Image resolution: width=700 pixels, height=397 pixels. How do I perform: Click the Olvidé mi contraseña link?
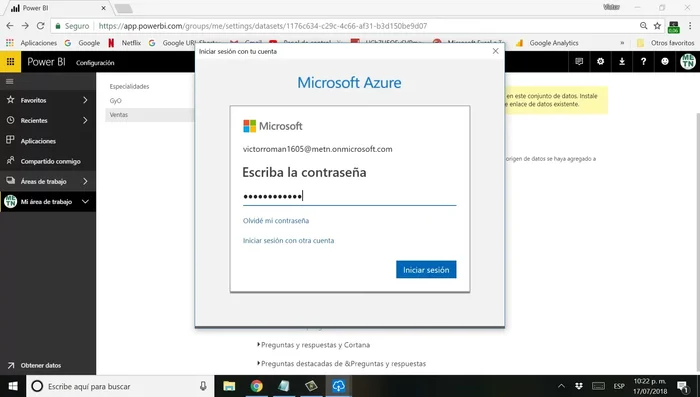coord(276,221)
